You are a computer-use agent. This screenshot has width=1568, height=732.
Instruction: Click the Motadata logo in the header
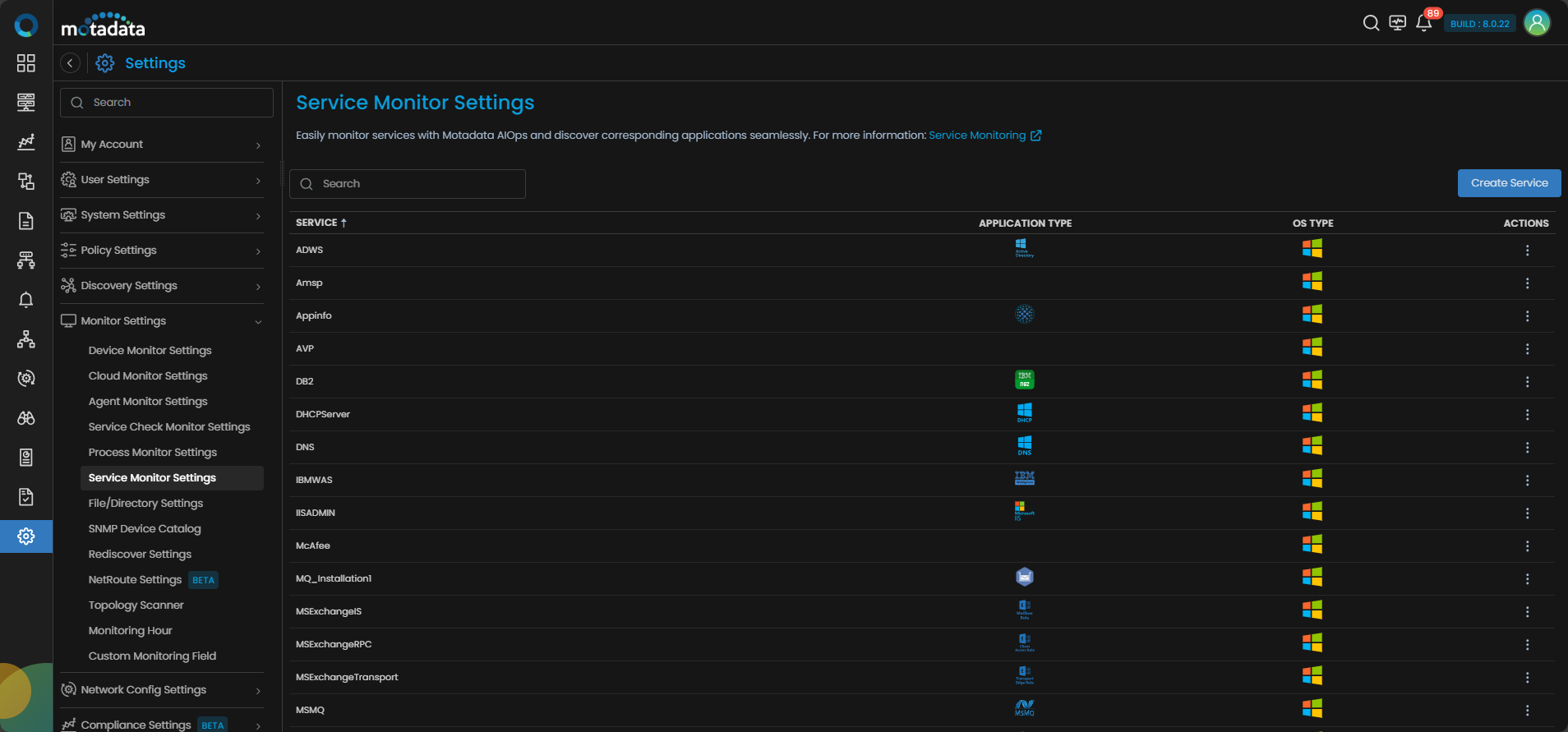(x=104, y=25)
